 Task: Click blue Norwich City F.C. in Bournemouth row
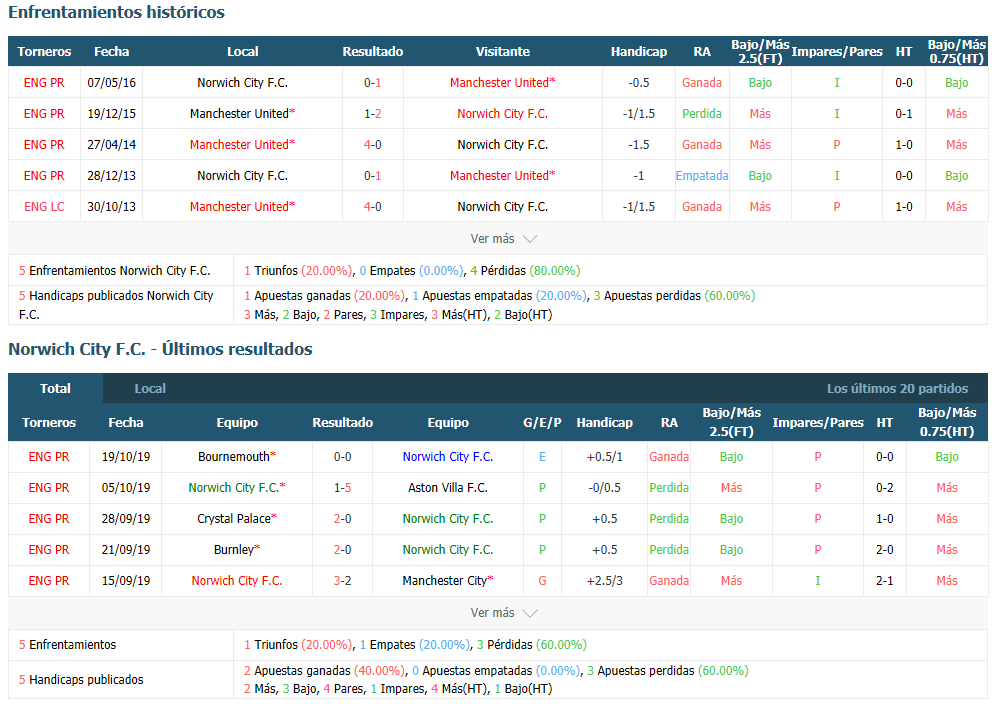(x=448, y=457)
